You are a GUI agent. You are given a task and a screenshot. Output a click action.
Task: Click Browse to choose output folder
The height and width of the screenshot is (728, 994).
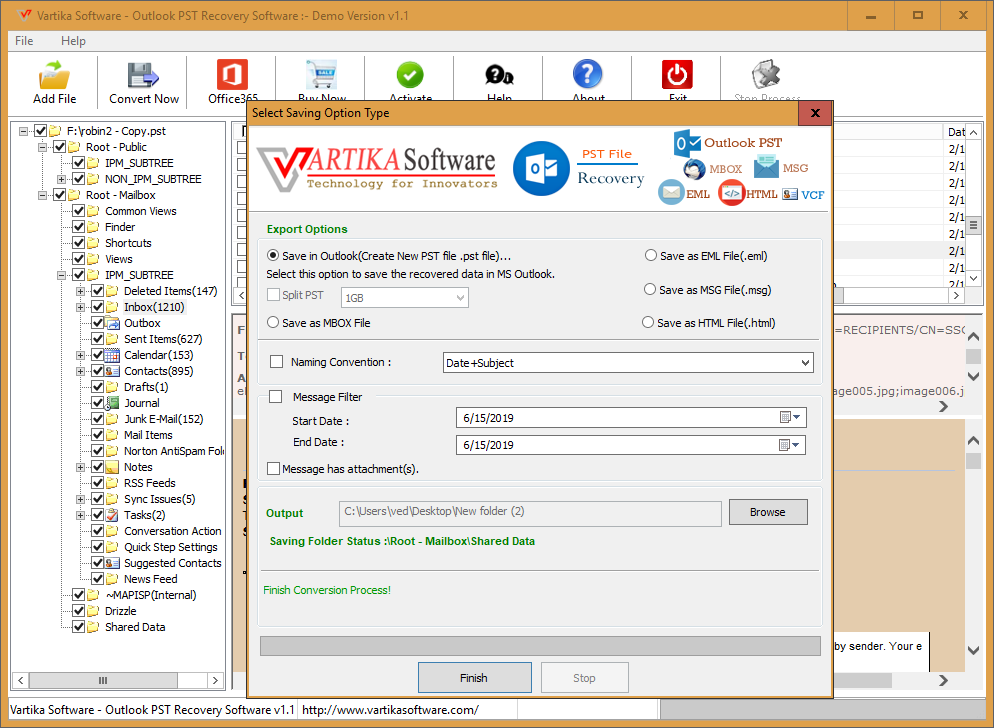pyautogui.click(x=768, y=512)
